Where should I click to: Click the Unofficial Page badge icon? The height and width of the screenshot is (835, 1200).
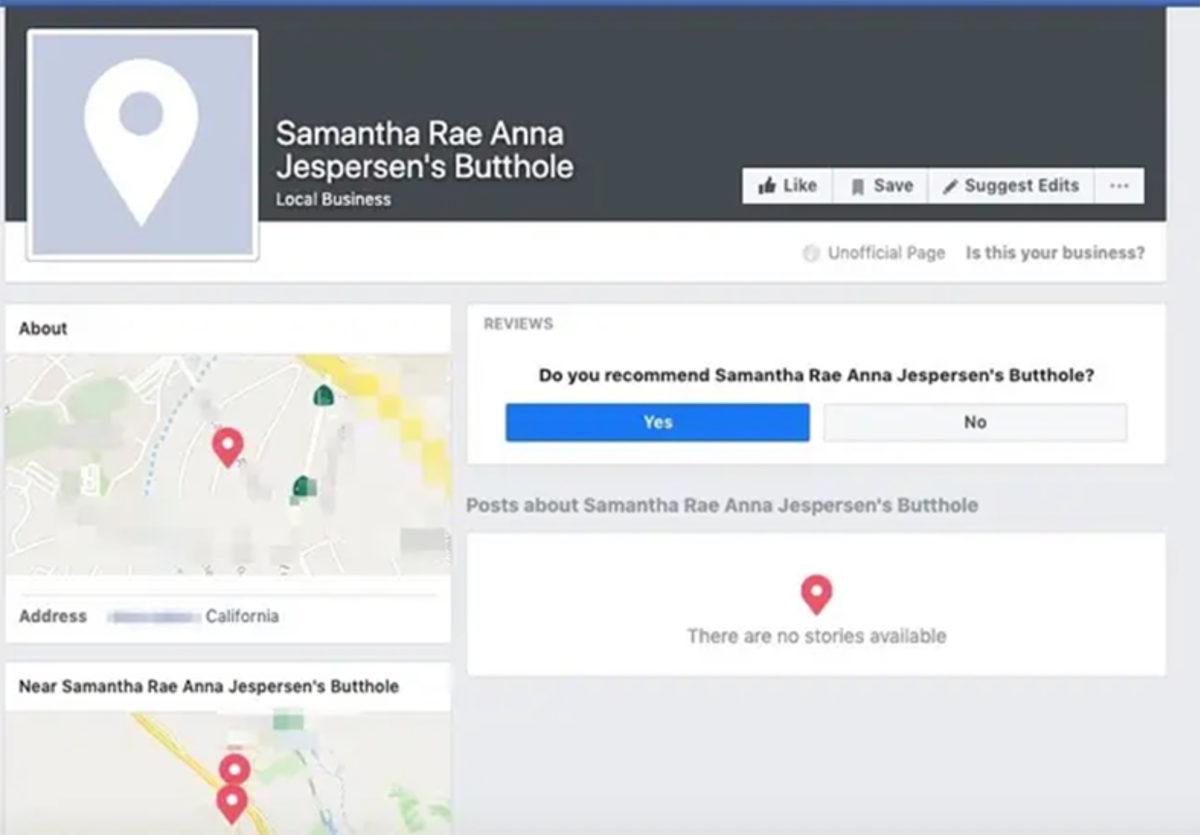click(x=811, y=253)
